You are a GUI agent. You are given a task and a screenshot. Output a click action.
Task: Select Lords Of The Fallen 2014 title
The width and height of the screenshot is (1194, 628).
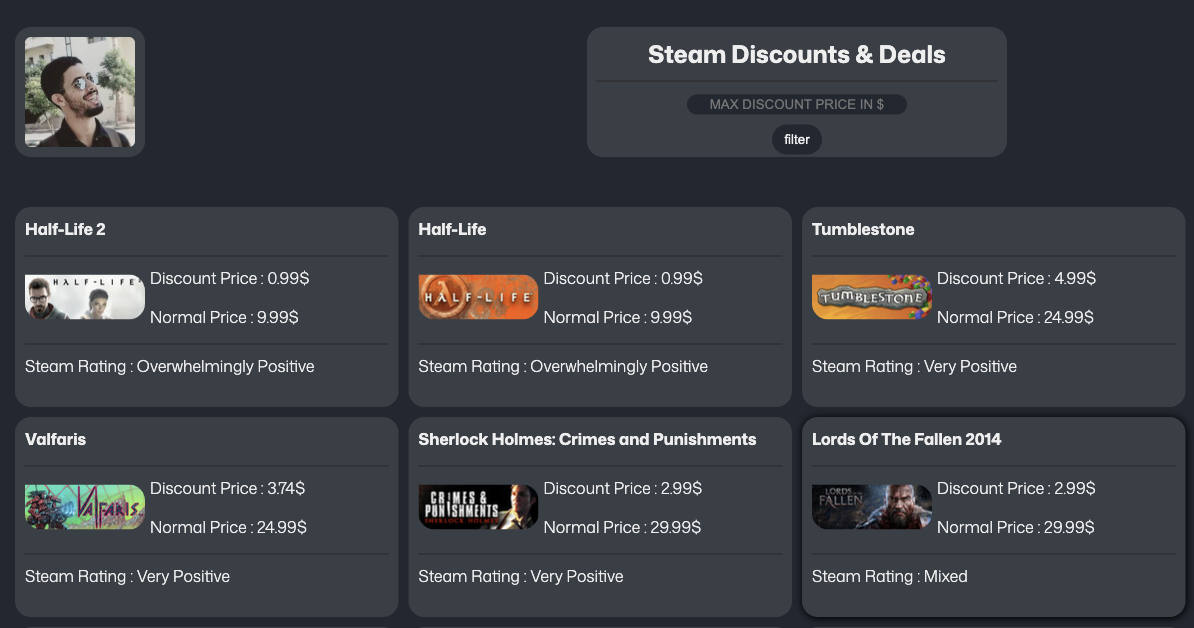906,439
